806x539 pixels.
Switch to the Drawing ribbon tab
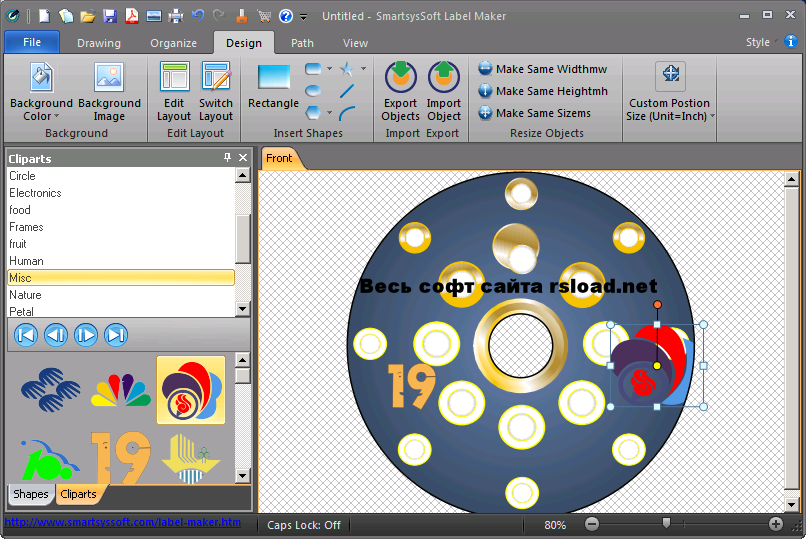click(x=98, y=43)
